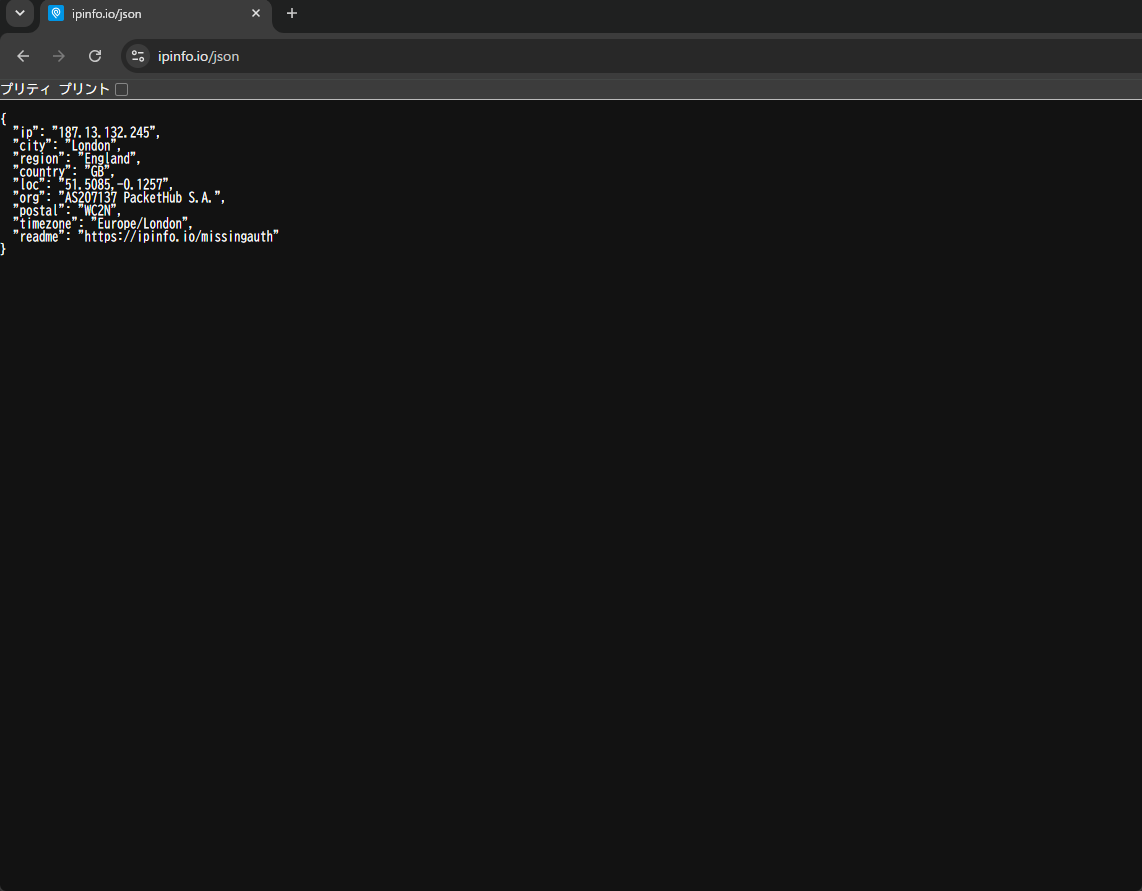
Task: Enable the pretty print checkbox
Action: pos(122,90)
